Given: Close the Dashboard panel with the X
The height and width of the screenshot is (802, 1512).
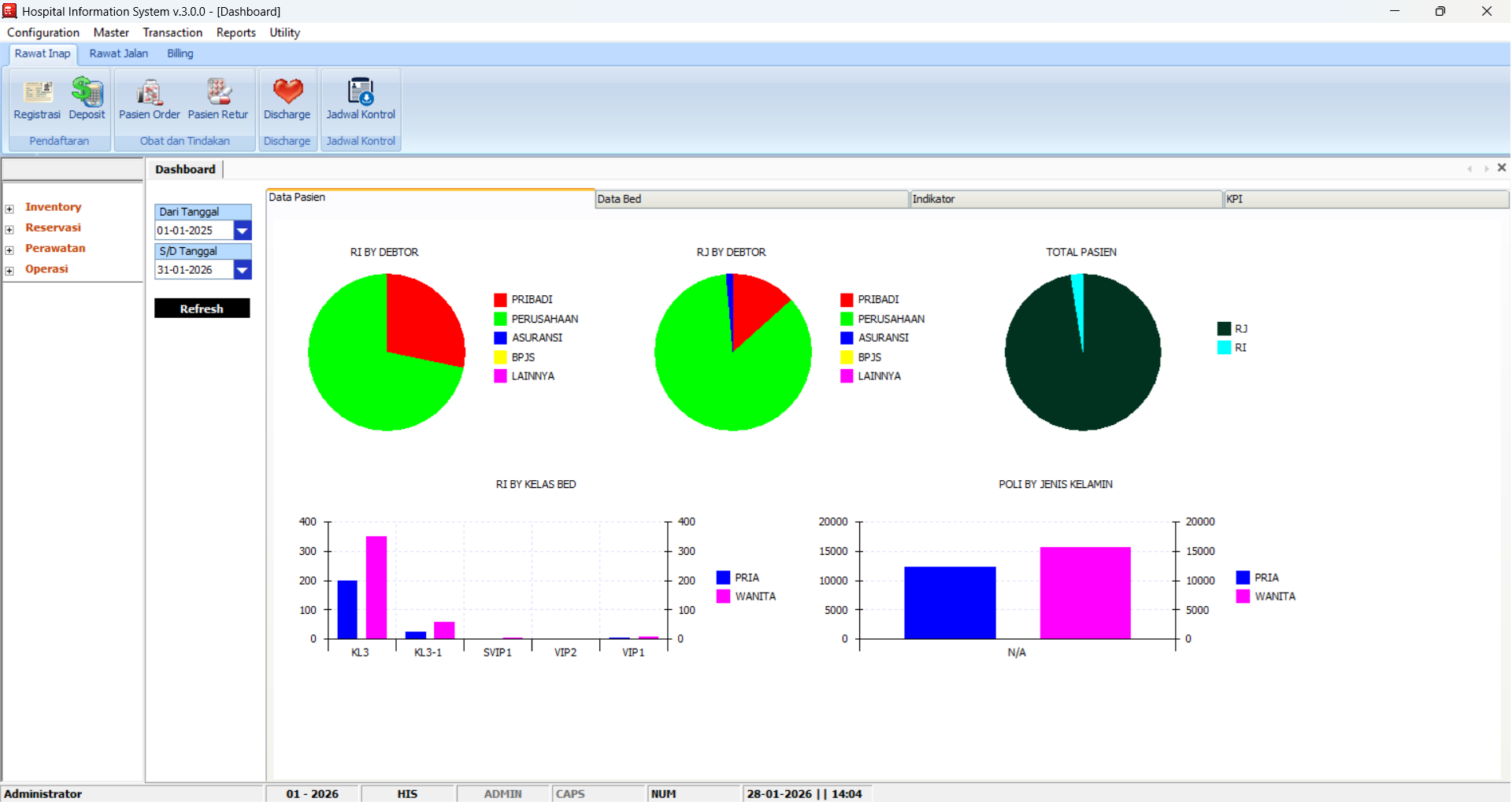Looking at the screenshot, I should click(1501, 168).
